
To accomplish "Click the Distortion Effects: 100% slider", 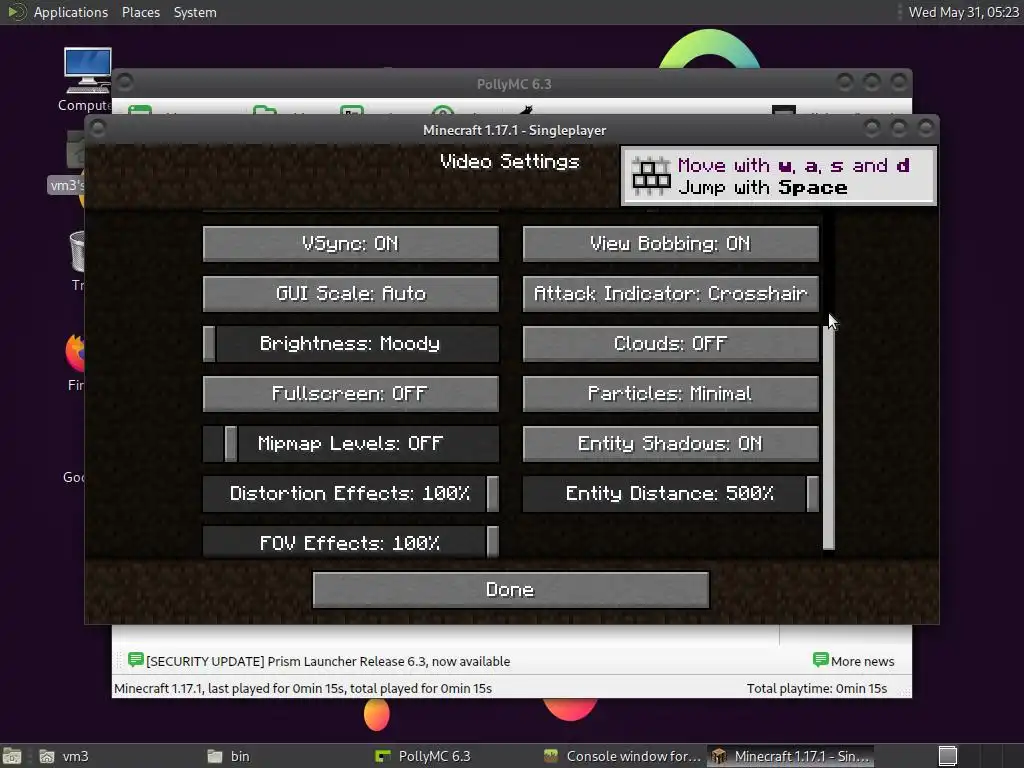I will [x=351, y=494].
